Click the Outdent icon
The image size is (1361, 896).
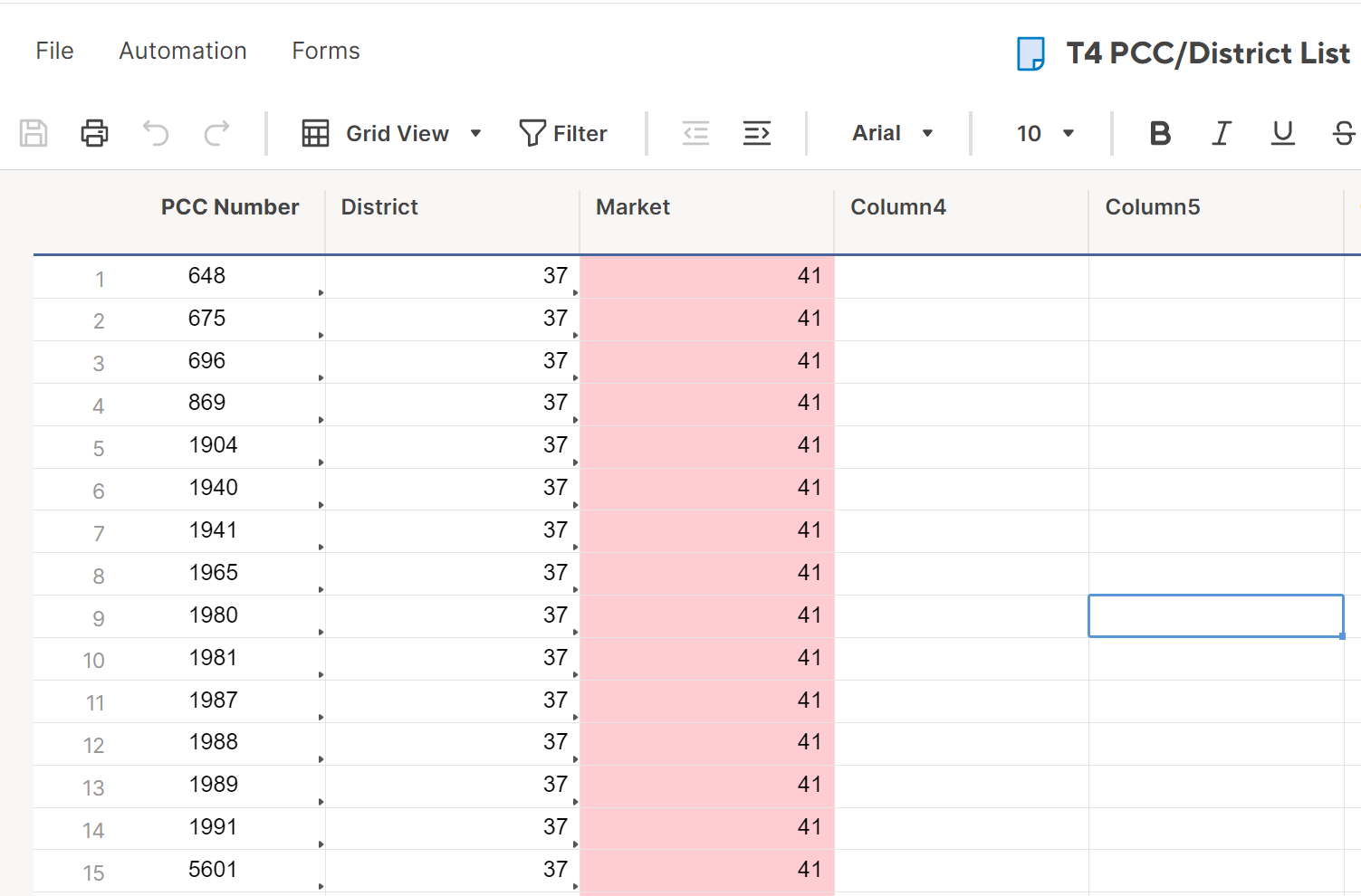point(695,133)
